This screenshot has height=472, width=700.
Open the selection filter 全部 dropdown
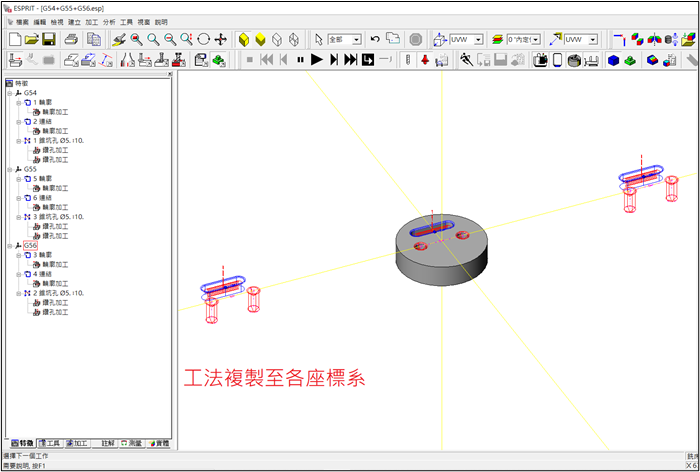(356, 40)
